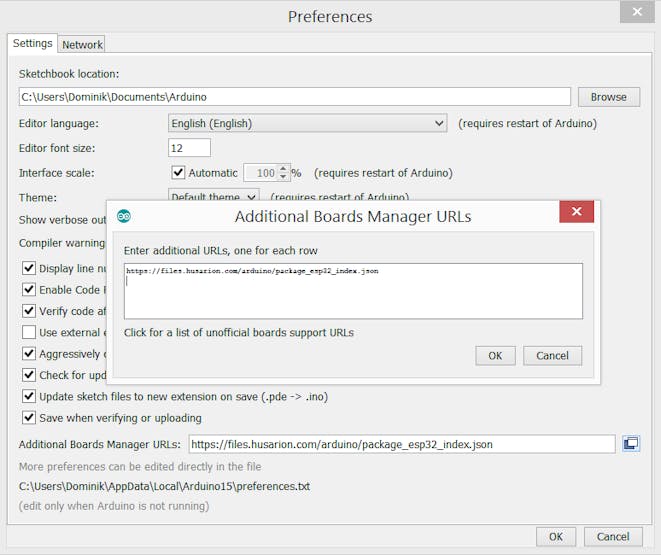Toggle the Verify code after upload checkbox
Image resolution: width=661 pixels, height=555 pixels.
29,311
